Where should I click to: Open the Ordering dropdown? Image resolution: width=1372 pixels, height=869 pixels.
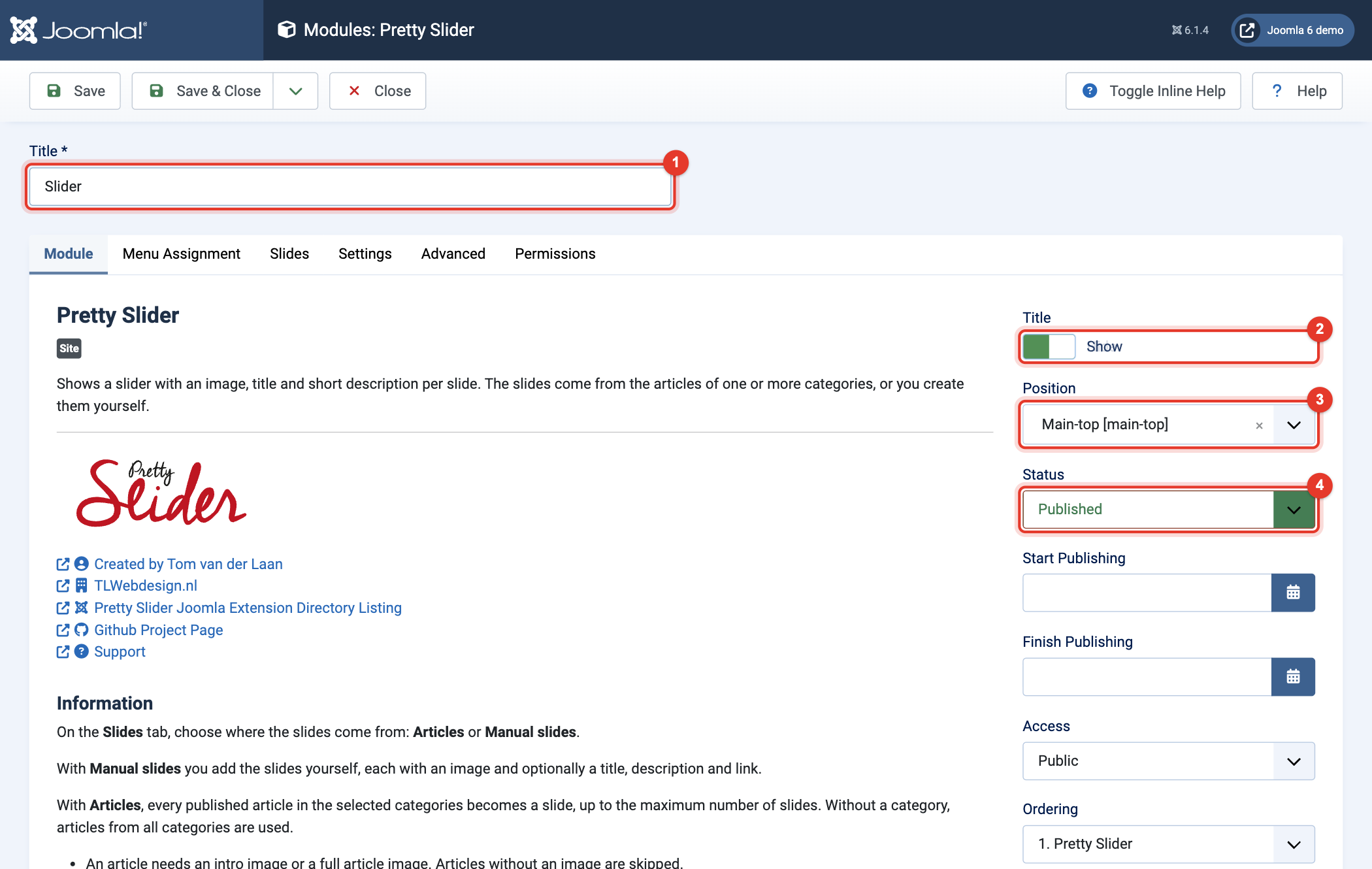[1169, 844]
